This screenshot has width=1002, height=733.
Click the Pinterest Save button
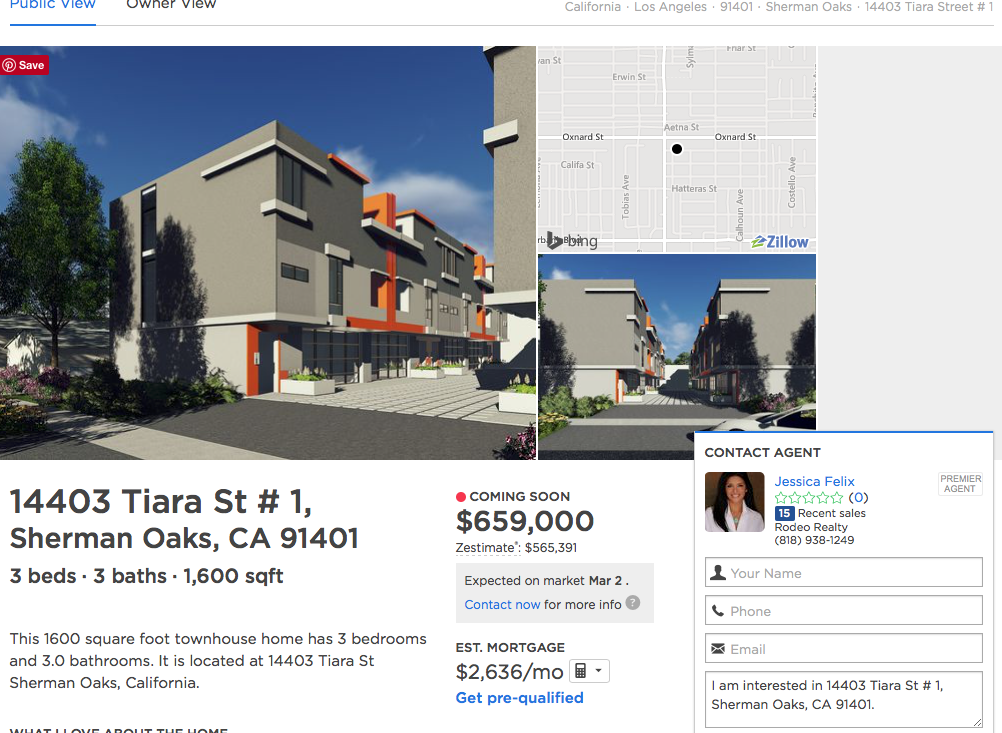(24, 65)
